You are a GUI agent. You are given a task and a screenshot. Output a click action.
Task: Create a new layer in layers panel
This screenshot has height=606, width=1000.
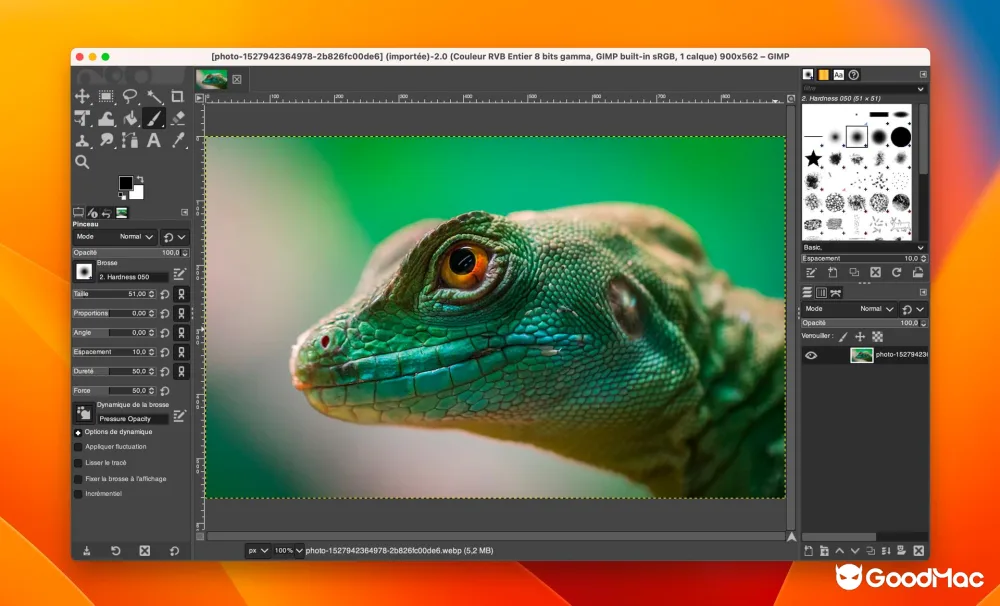click(x=808, y=551)
